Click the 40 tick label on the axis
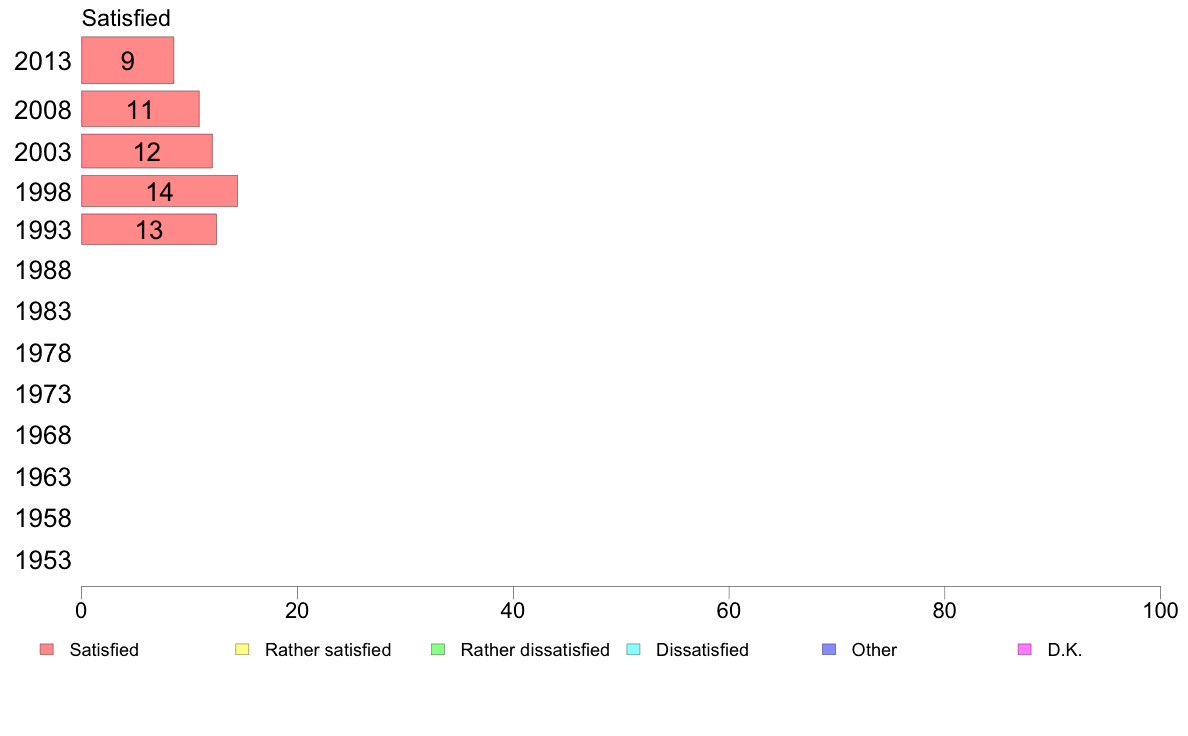Image resolution: width=1188 pixels, height=736 pixels. (513, 611)
